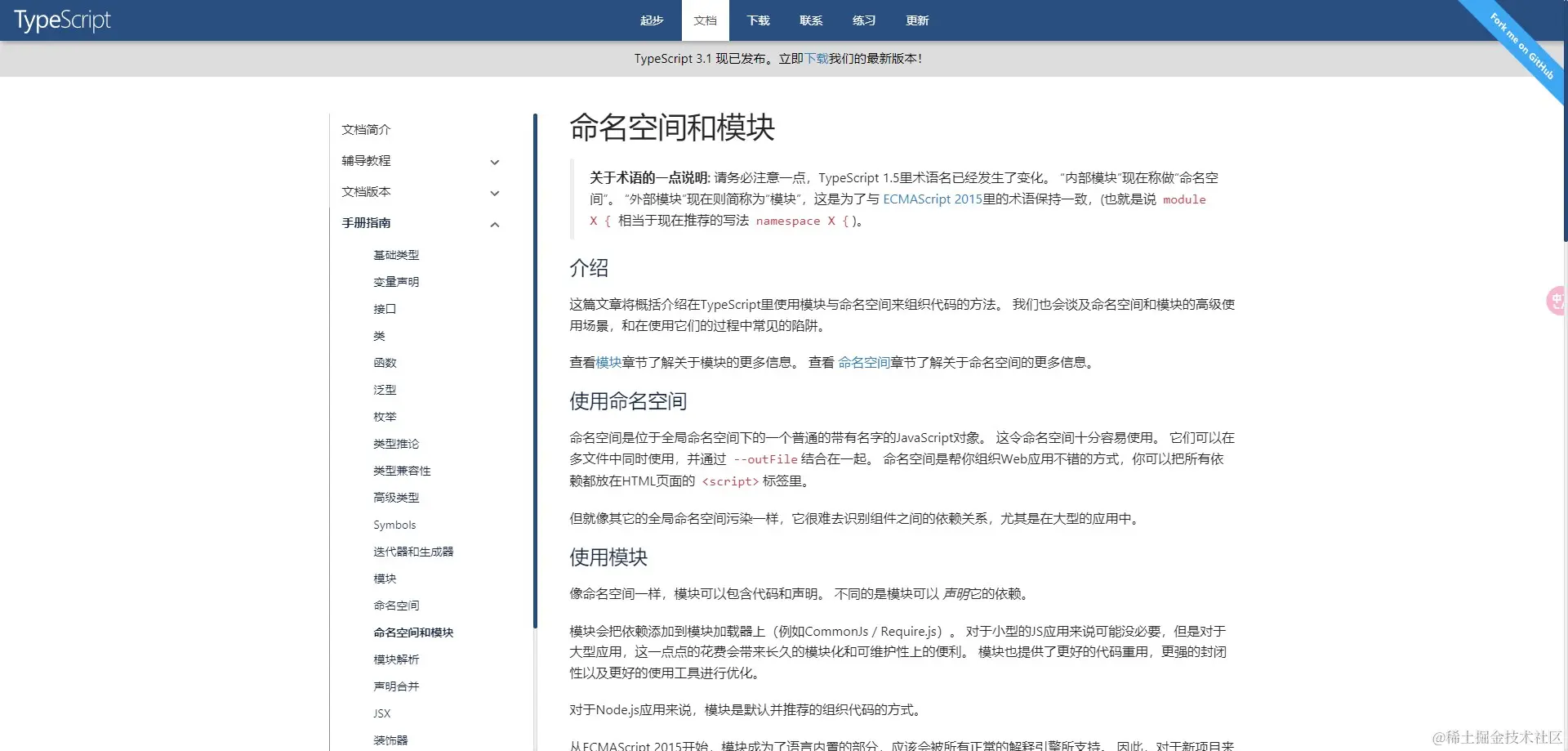
Task: Go to the 下载 nav tab
Action: [x=758, y=20]
